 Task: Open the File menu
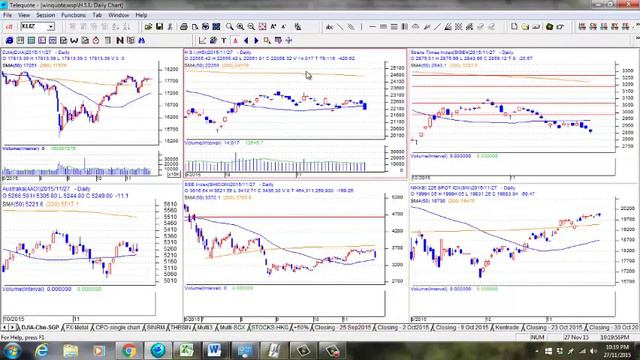[x=7, y=15]
